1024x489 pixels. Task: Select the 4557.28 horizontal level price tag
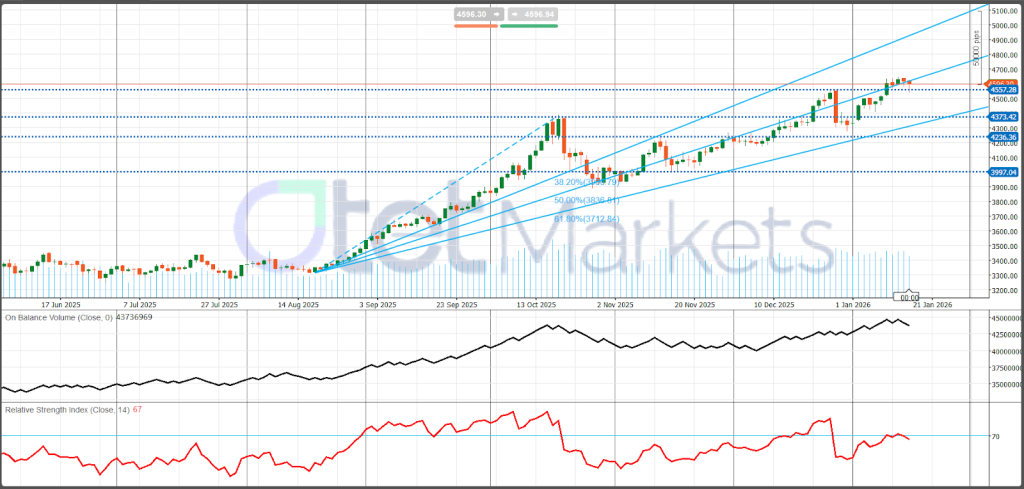coord(1002,90)
